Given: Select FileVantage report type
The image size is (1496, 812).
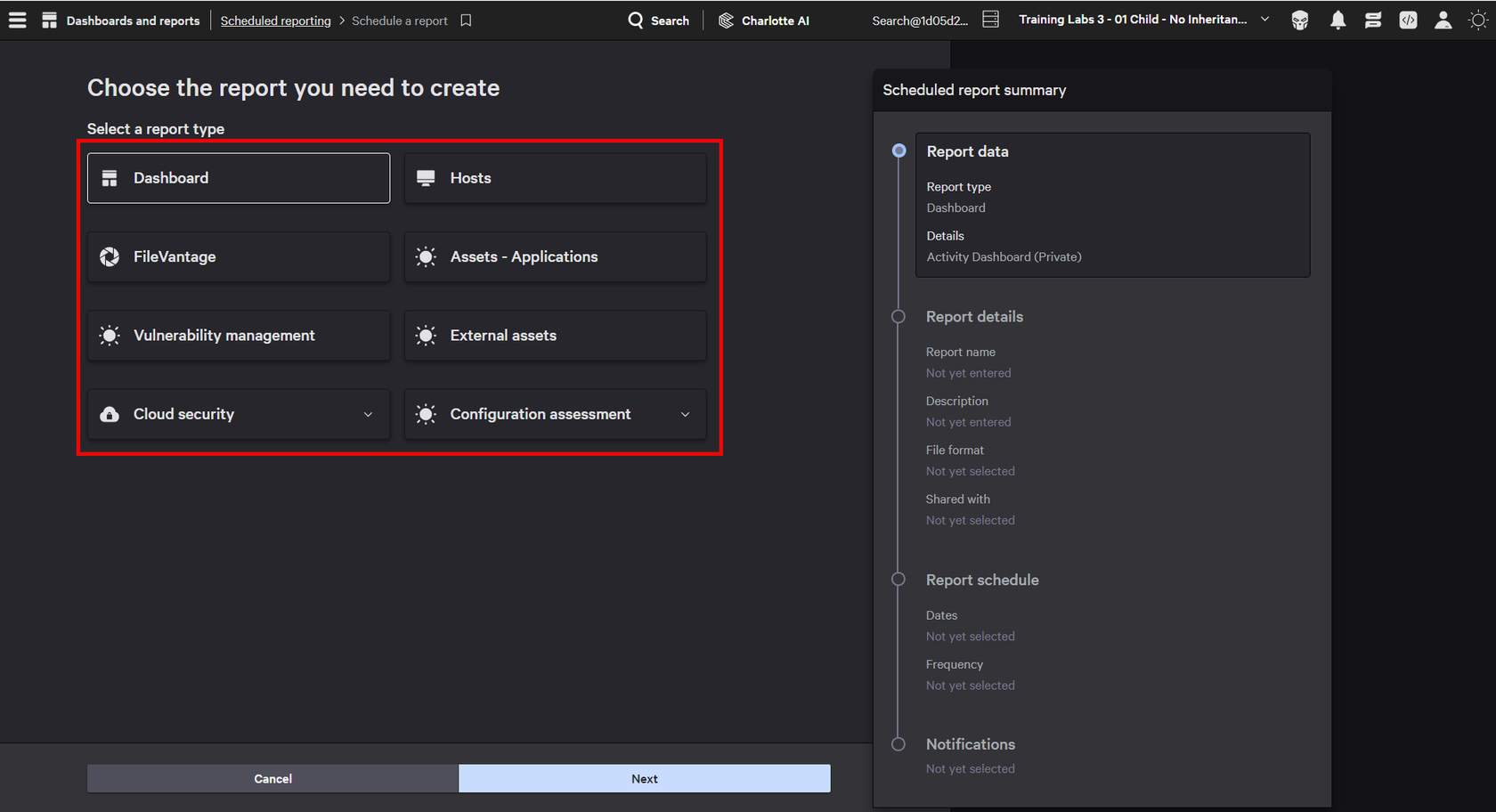Looking at the screenshot, I should pyautogui.click(x=239, y=256).
